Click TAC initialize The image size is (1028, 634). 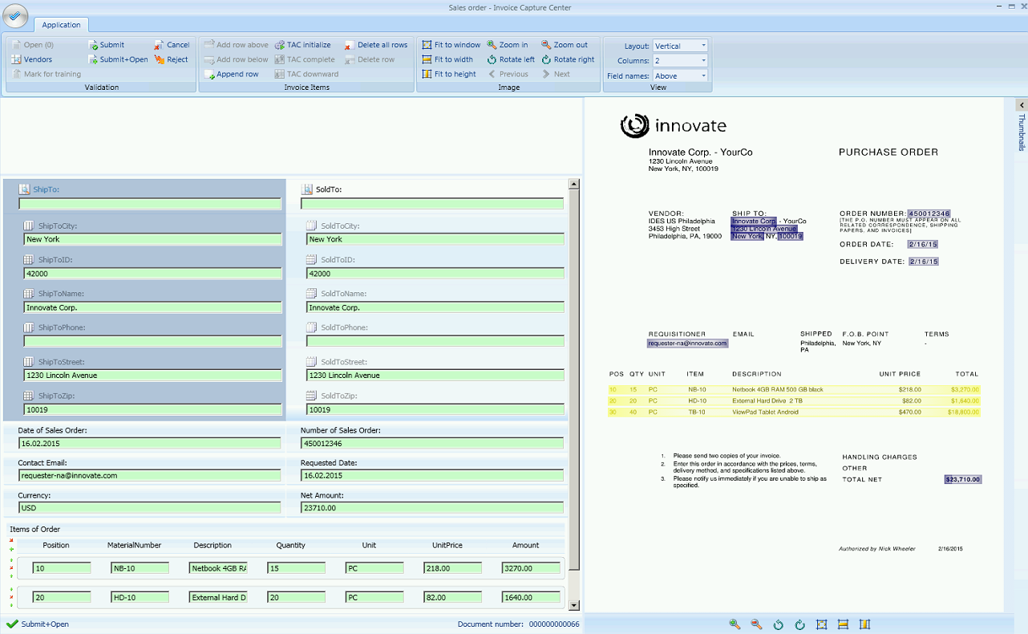point(302,45)
